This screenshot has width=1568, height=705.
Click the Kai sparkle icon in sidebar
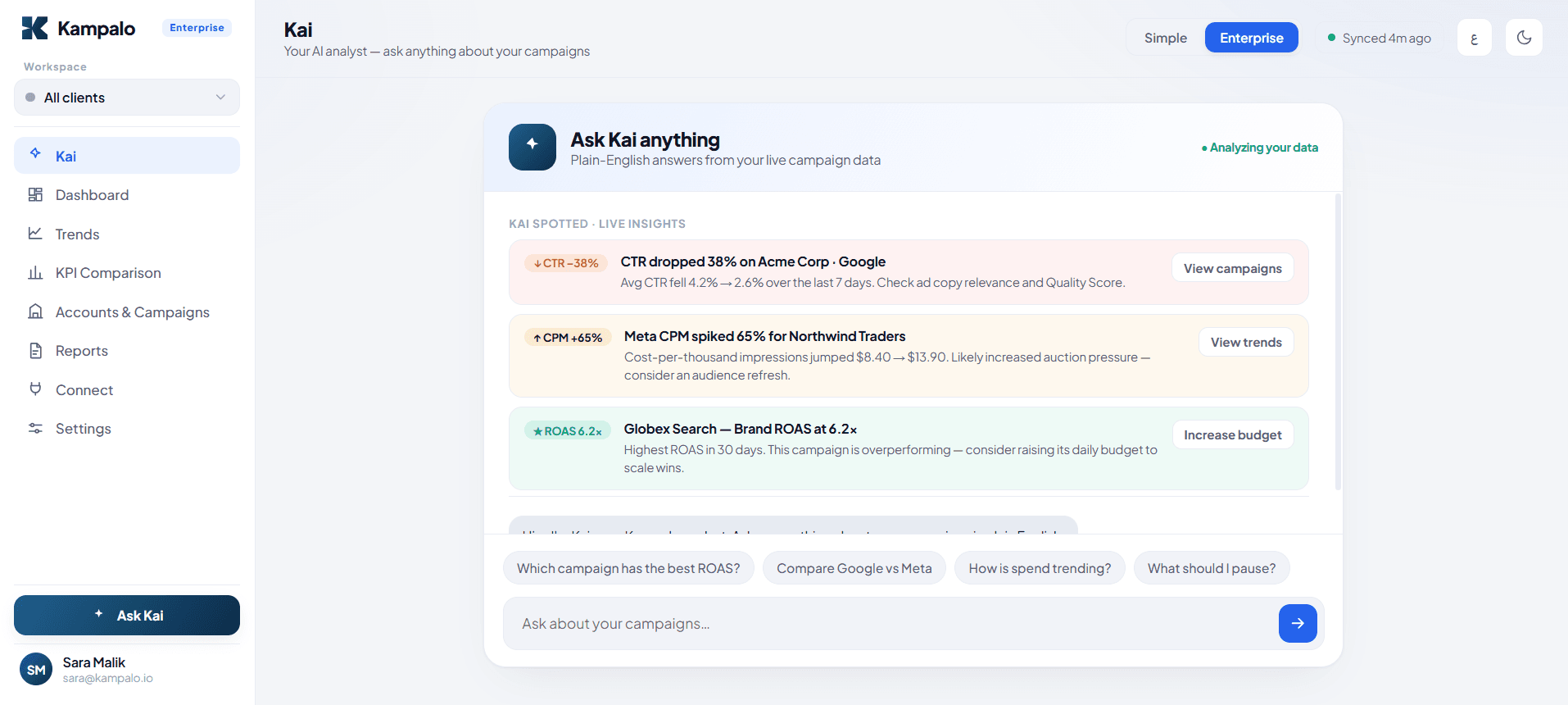pyautogui.click(x=35, y=153)
